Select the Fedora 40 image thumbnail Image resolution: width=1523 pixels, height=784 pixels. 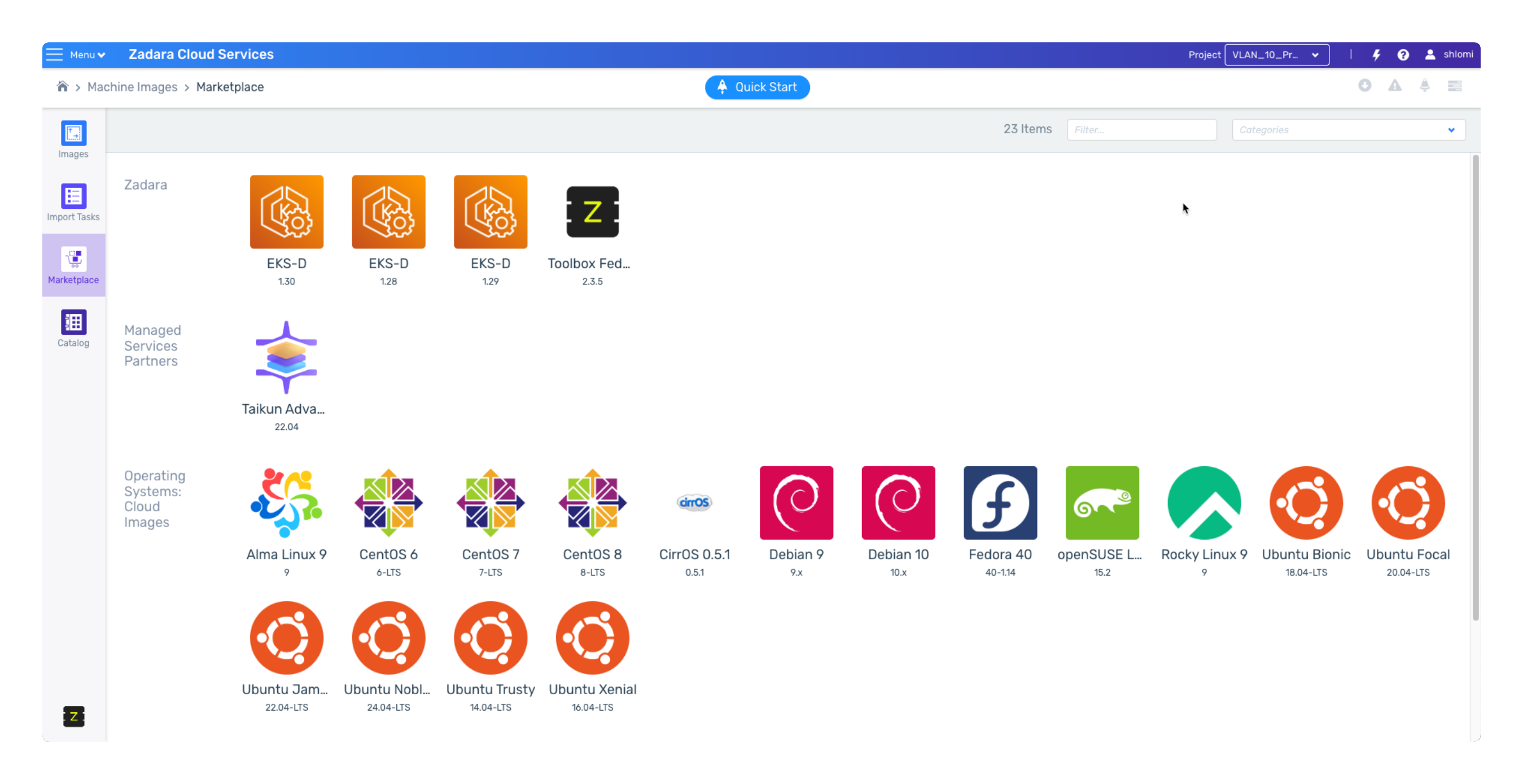click(x=1000, y=503)
